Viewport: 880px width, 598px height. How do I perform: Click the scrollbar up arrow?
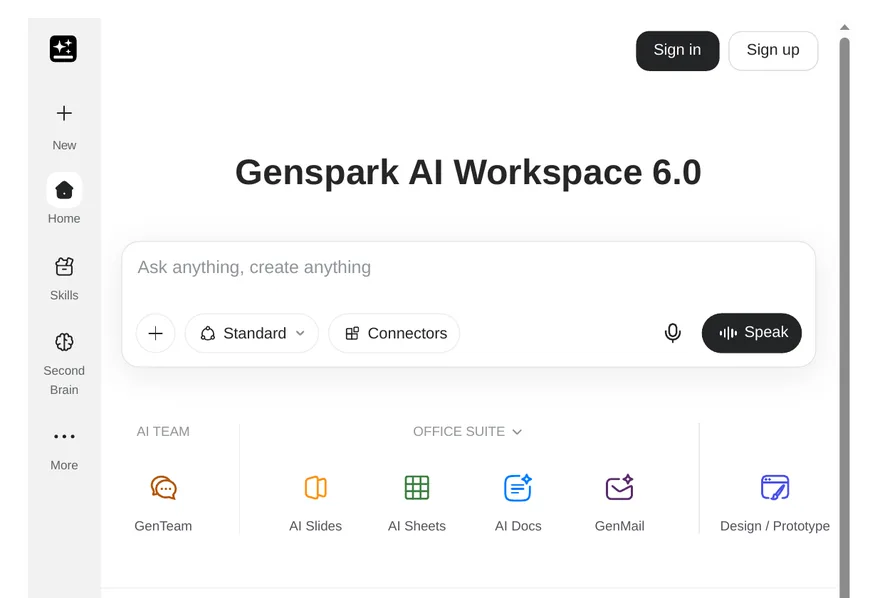click(x=845, y=27)
